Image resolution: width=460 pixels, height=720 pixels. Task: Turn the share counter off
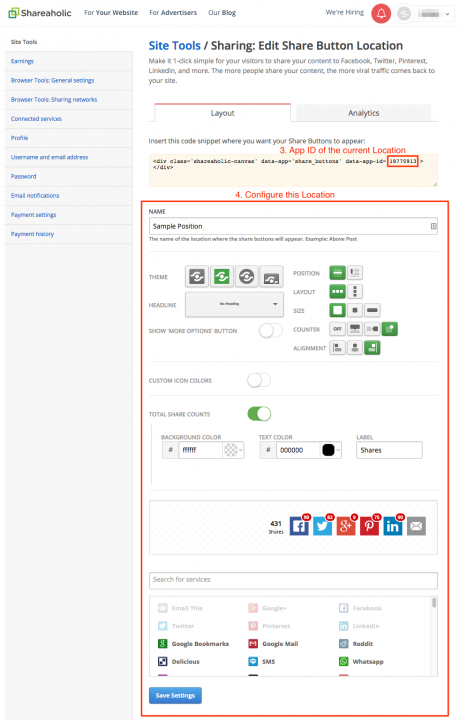[337, 329]
